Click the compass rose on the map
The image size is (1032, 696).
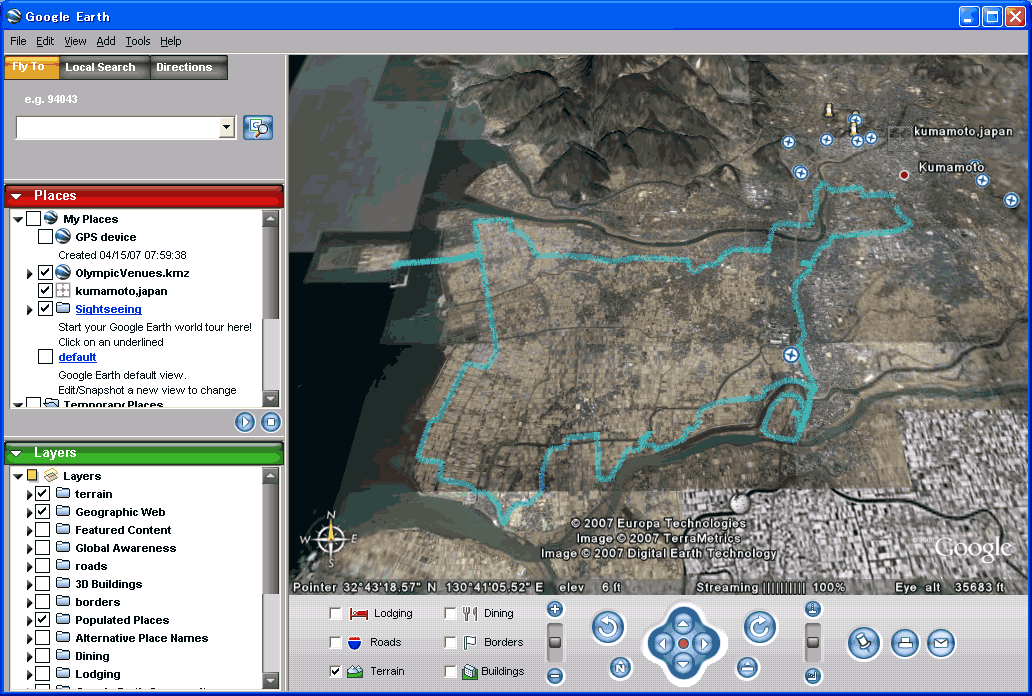[x=330, y=539]
